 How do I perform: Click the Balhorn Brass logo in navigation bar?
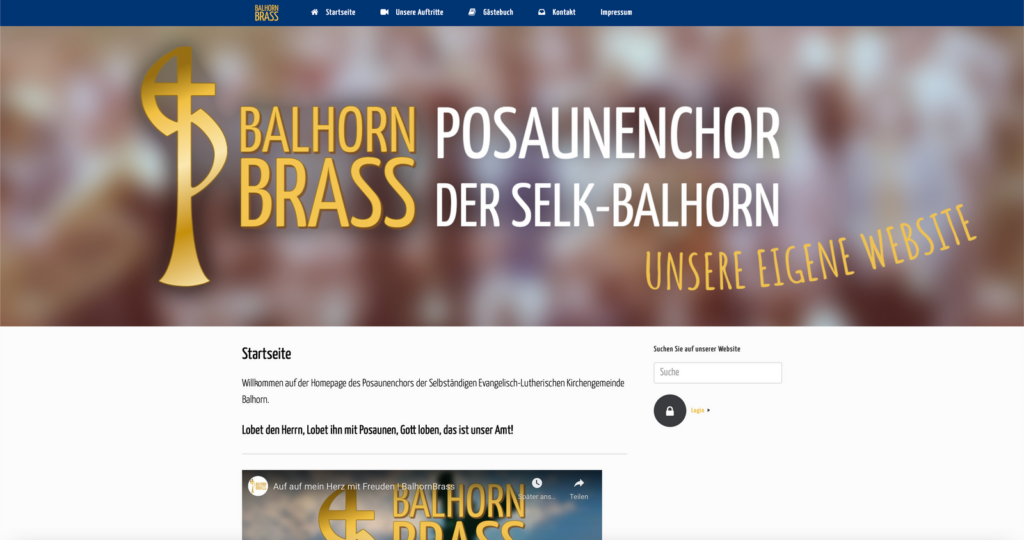266,12
